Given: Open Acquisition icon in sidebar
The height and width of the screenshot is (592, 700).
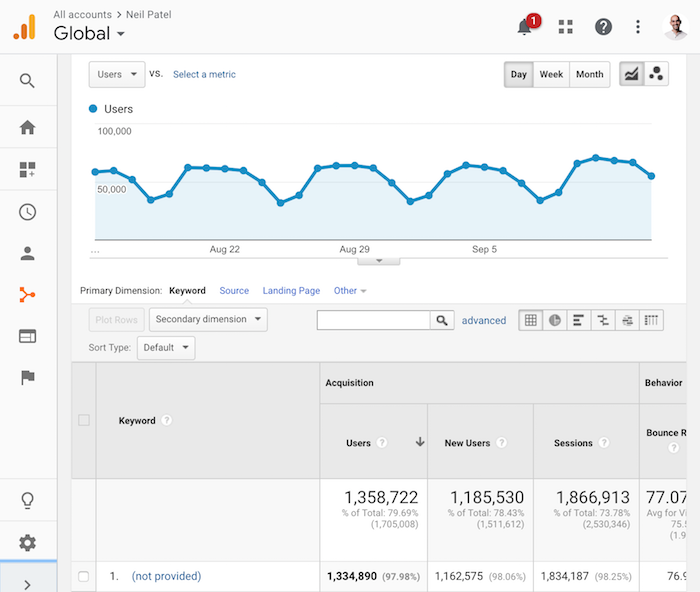Looking at the screenshot, I should point(27,295).
